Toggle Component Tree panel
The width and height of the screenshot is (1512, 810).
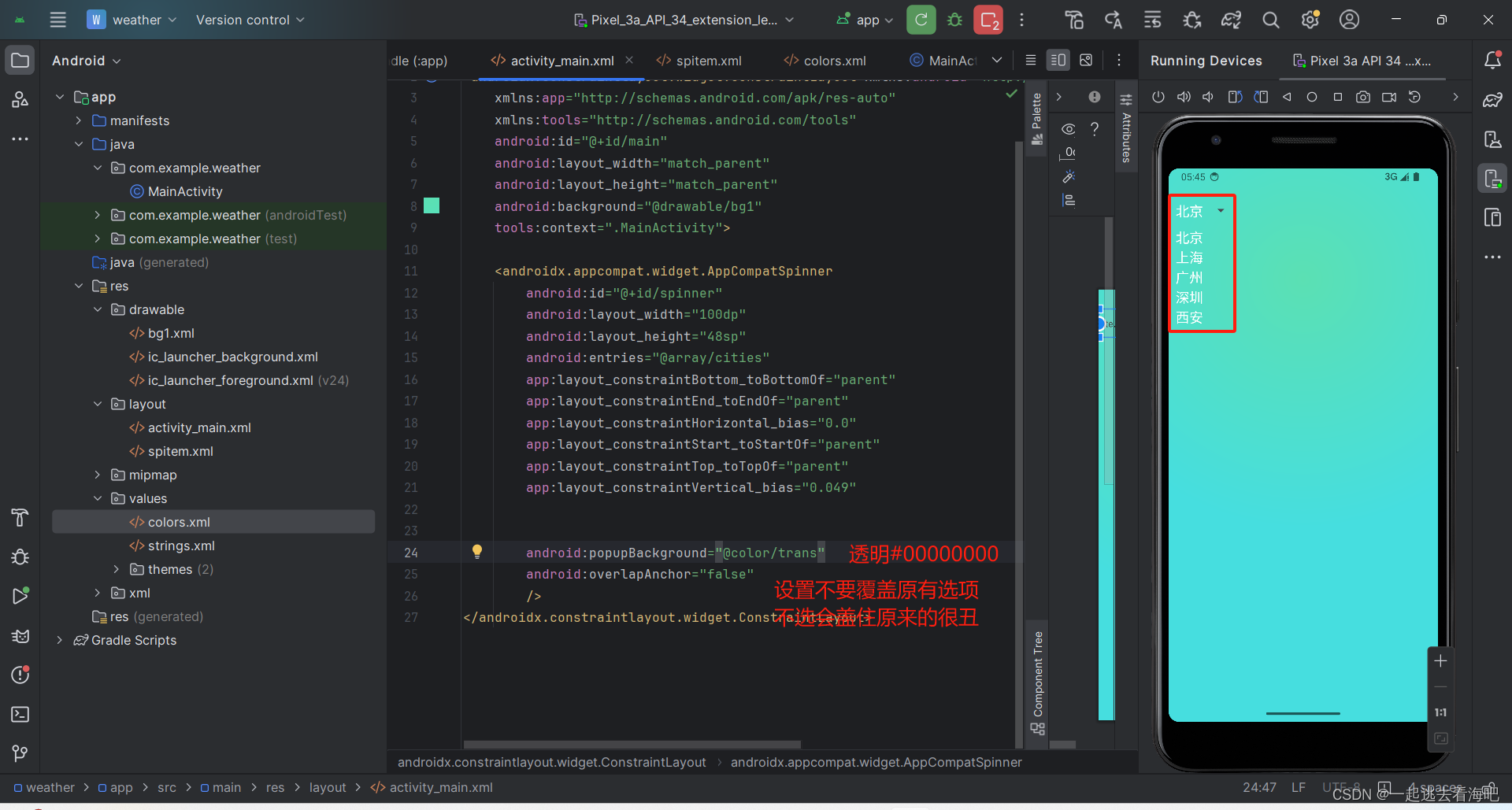[x=1038, y=682]
